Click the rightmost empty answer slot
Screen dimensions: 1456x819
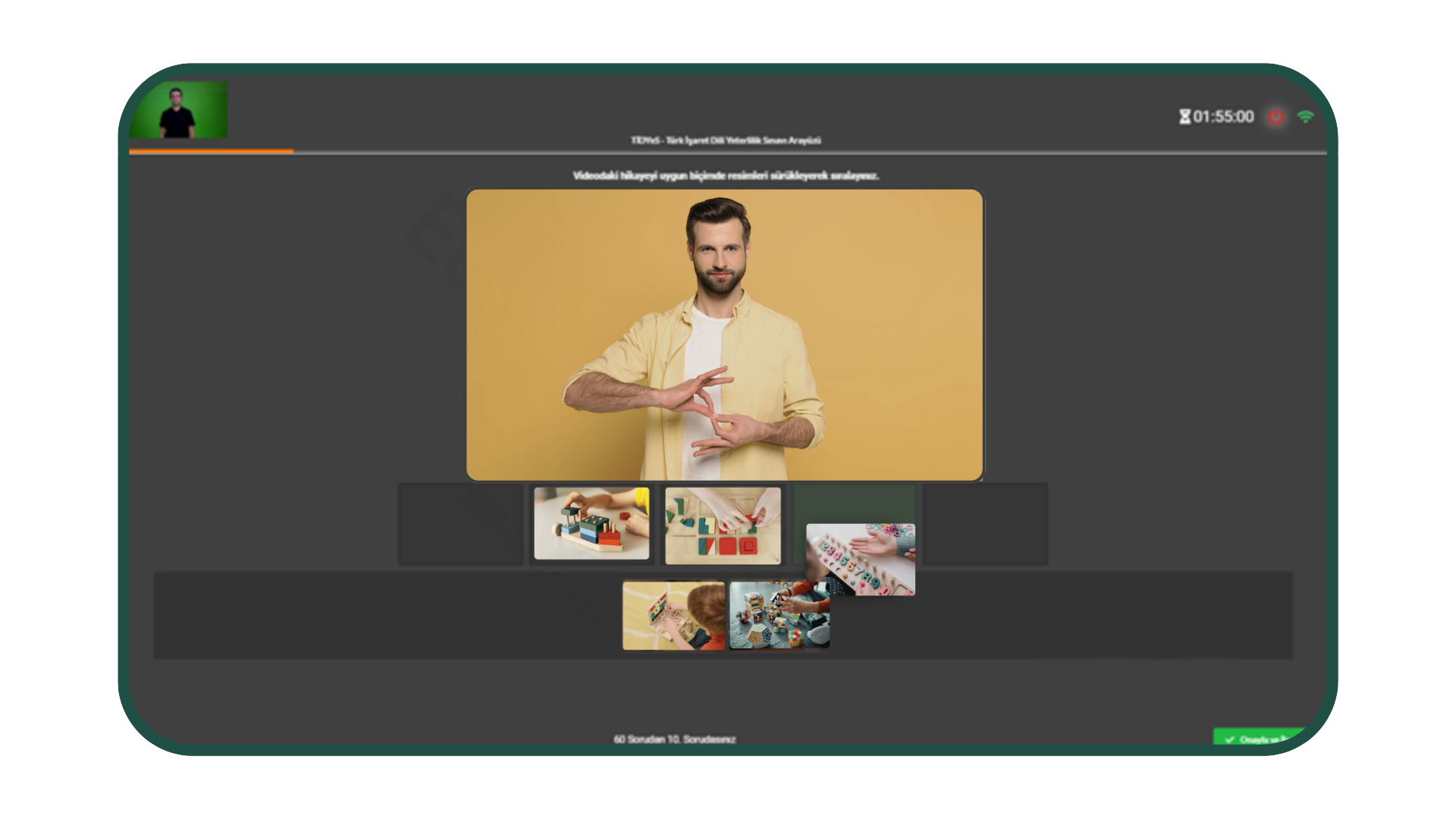pyautogui.click(x=985, y=523)
